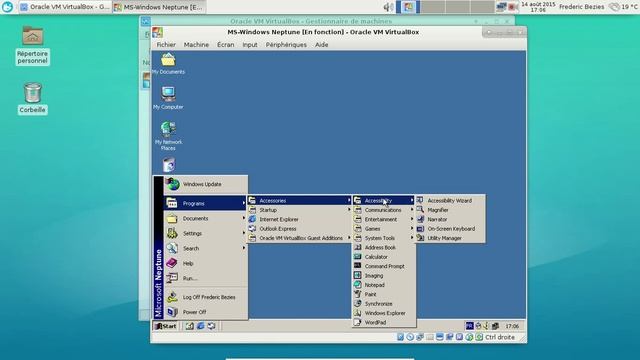Open the Corbeille trash icon

click(x=33, y=98)
